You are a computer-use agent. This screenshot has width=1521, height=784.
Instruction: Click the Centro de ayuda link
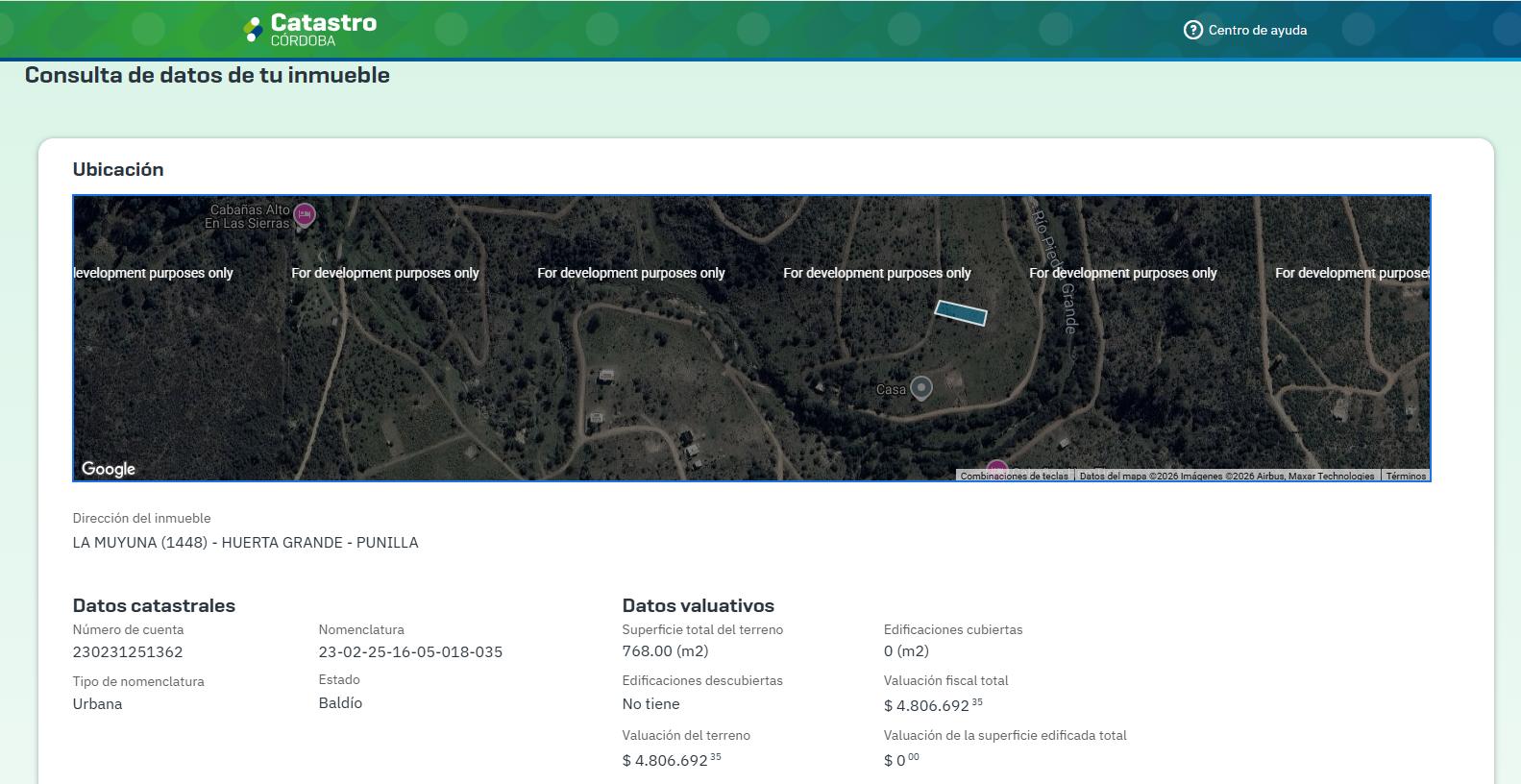(x=1257, y=30)
